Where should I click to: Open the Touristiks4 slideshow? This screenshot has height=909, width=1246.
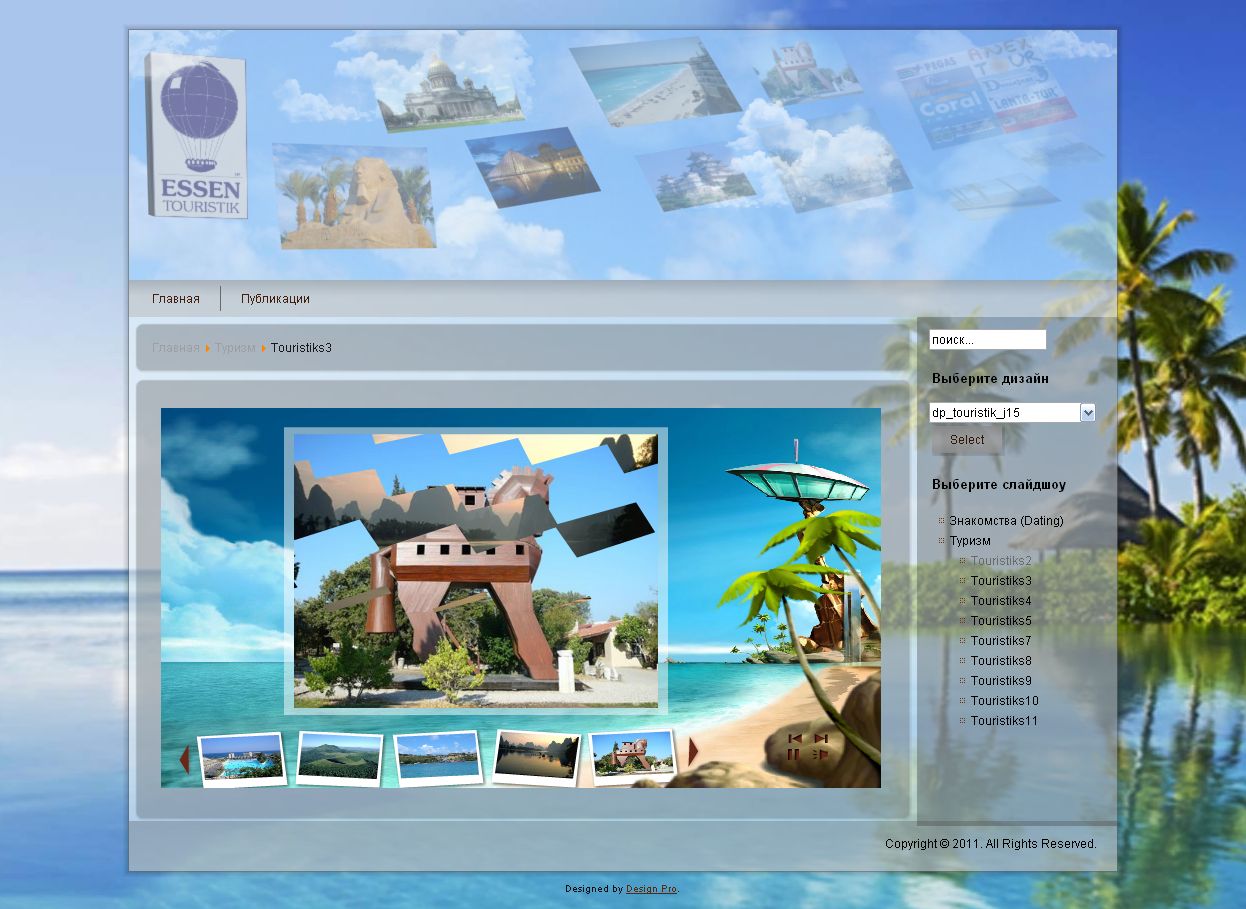(1001, 601)
